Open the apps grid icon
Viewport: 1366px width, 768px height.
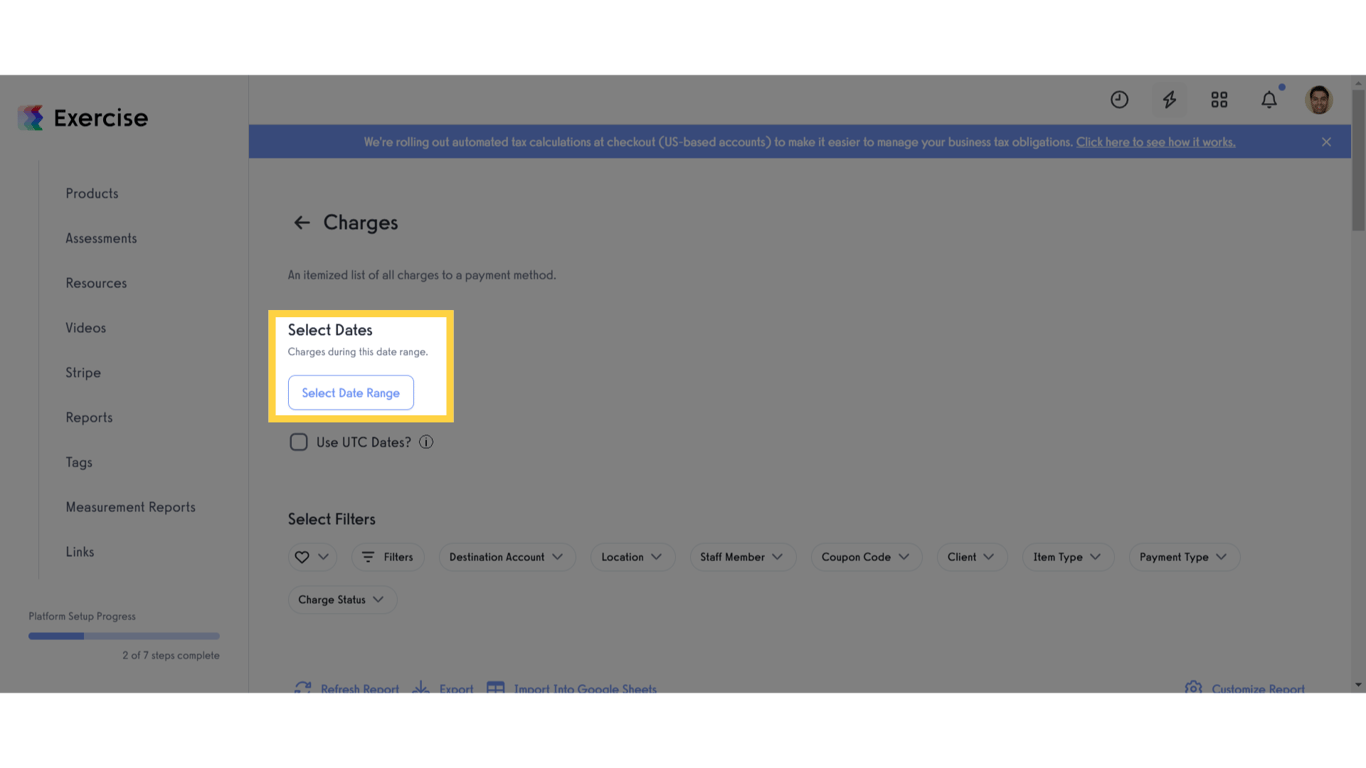(x=1219, y=99)
